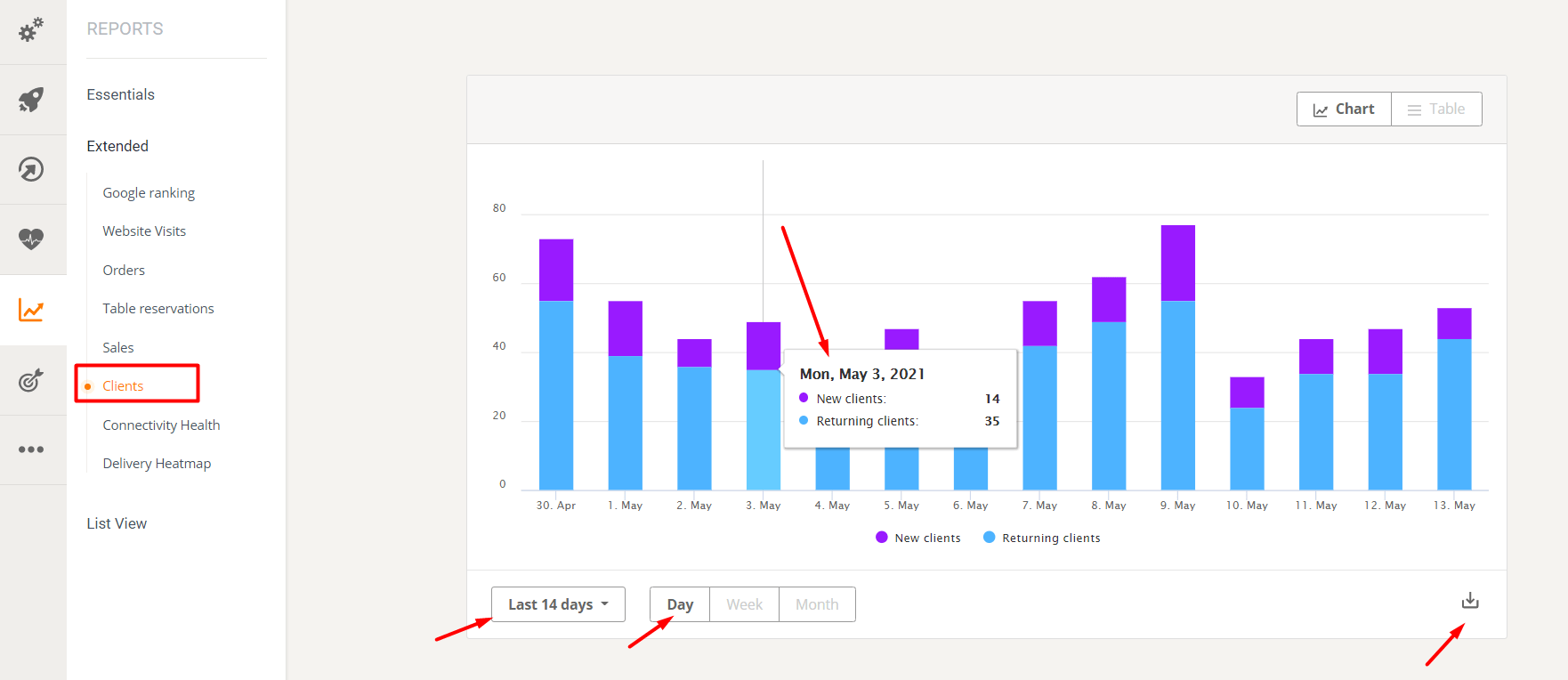The height and width of the screenshot is (680, 1568).
Task: Open List View
Action: [117, 523]
